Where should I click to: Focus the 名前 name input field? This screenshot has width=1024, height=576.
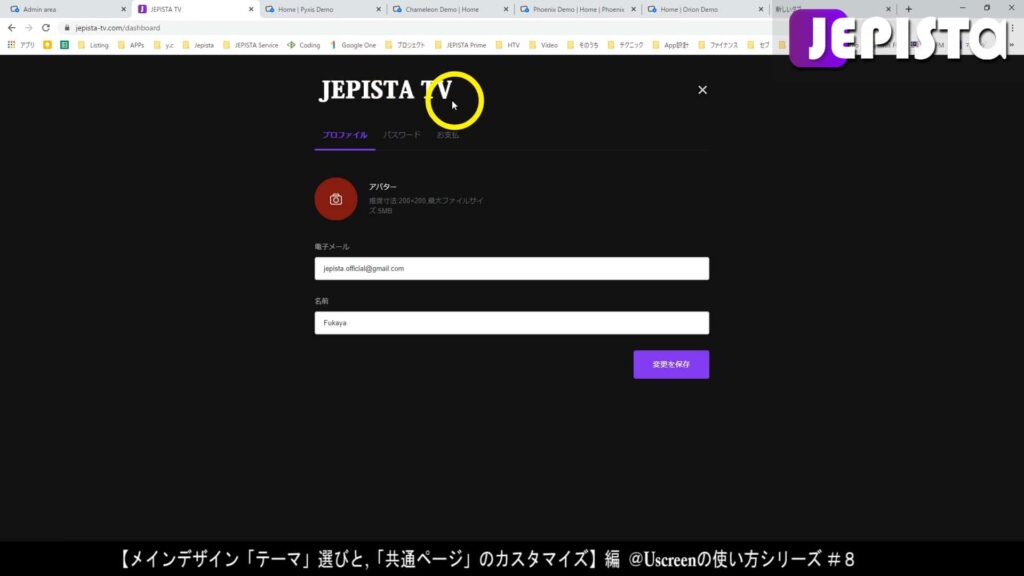click(x=511, y=323)
